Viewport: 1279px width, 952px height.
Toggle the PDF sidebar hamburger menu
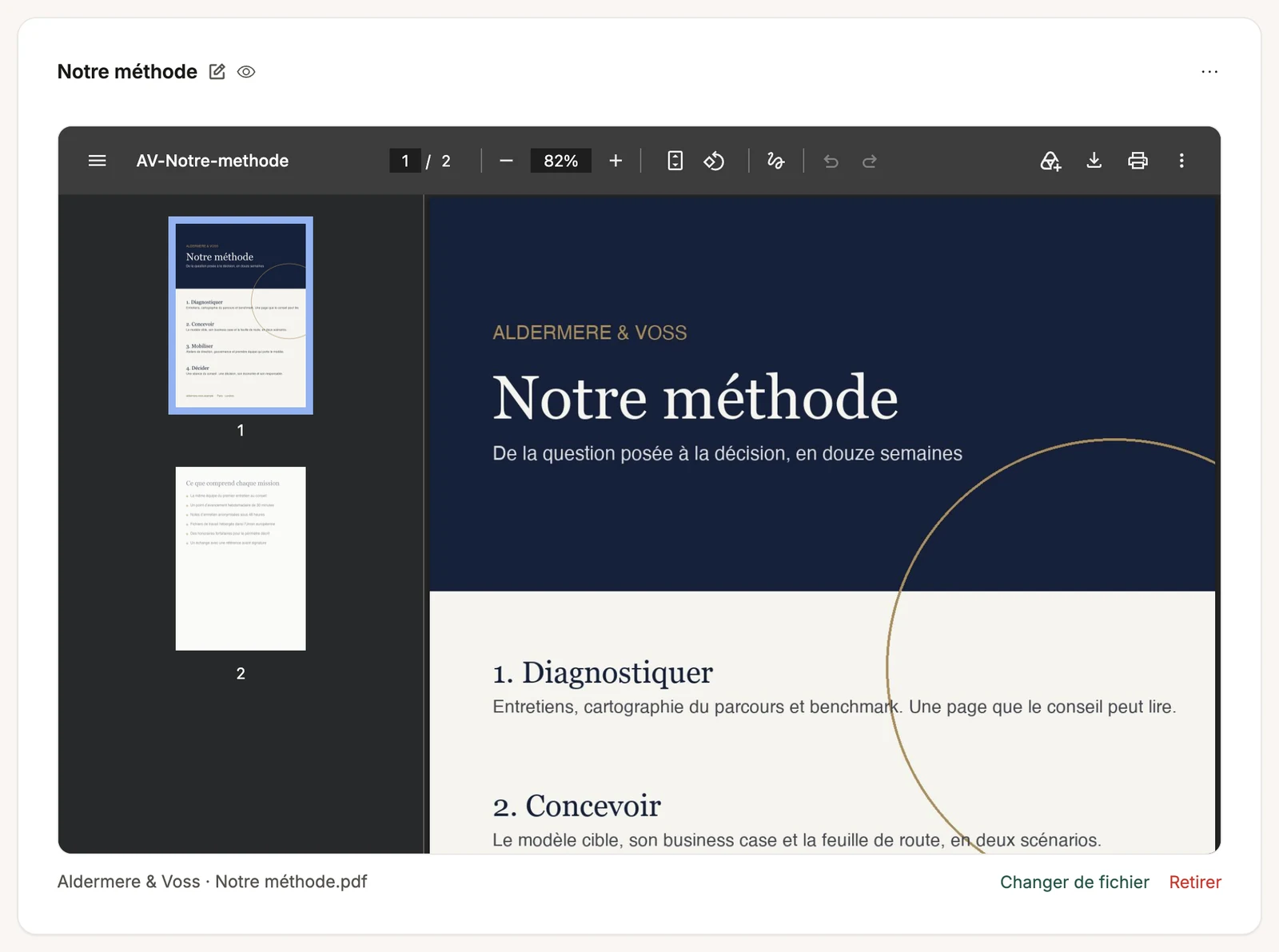[98, 161]
